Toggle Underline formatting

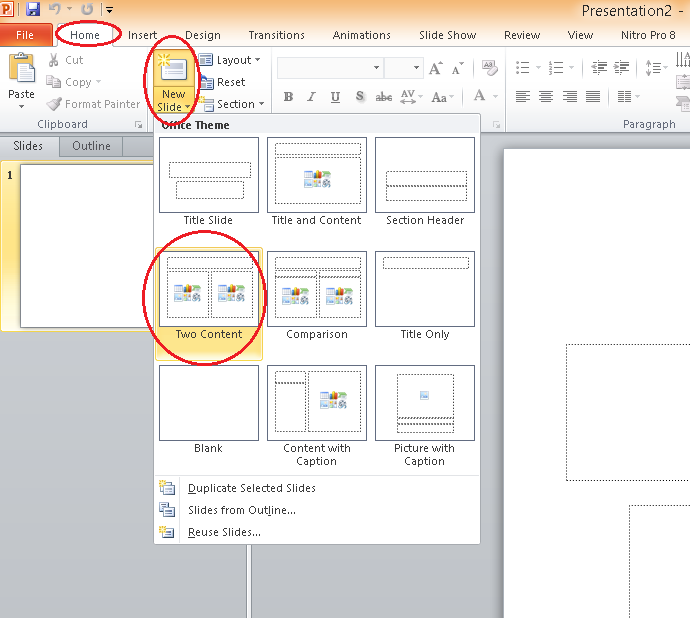pos(335,97)
